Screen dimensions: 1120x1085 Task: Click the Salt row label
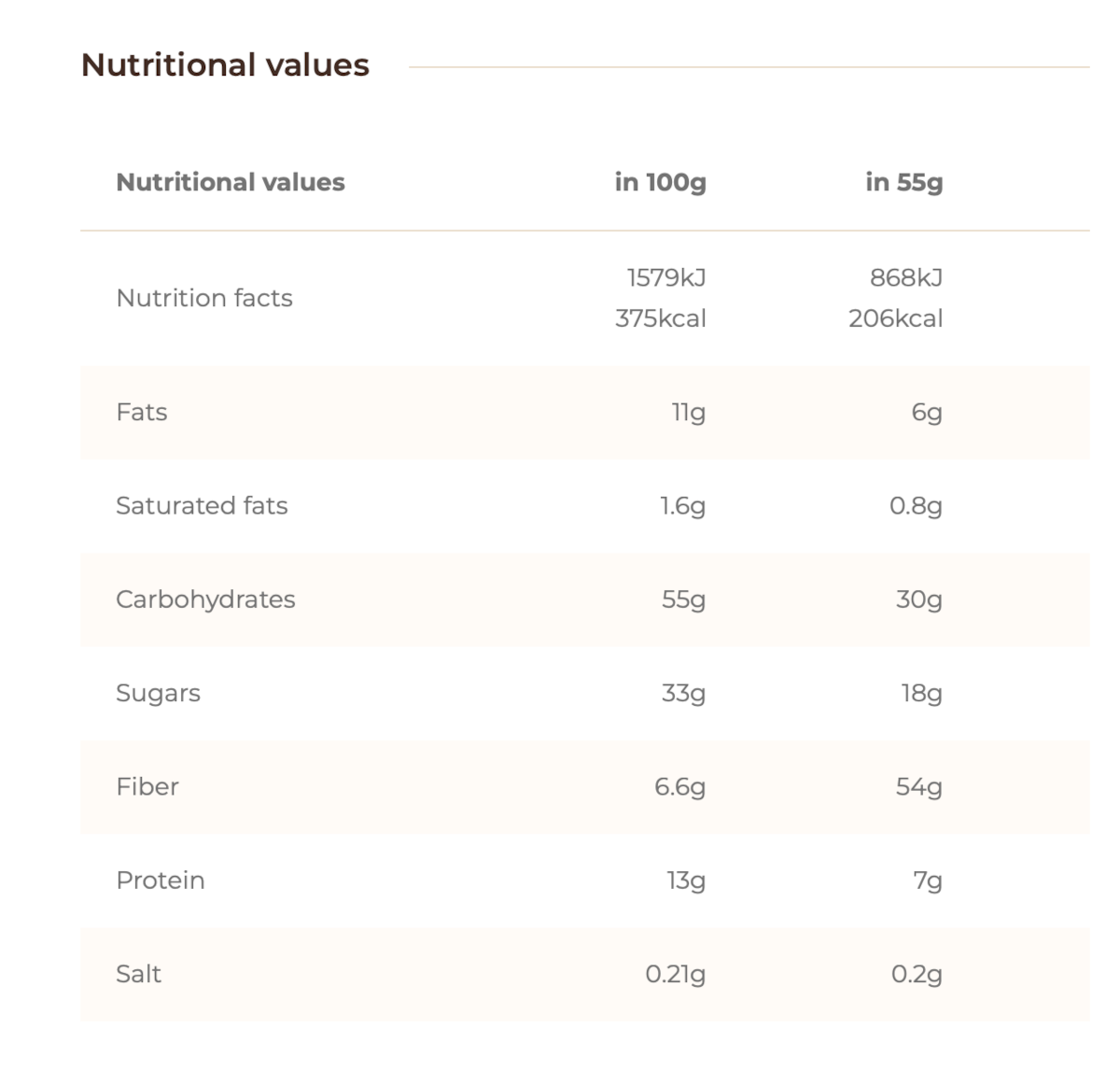pyautogui.click(x=139, y=974)
